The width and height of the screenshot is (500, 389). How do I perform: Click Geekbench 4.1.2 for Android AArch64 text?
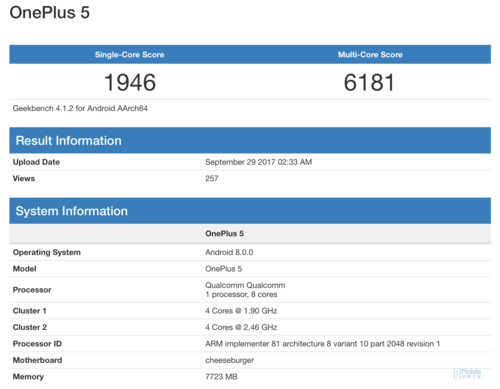coord(80,108)
